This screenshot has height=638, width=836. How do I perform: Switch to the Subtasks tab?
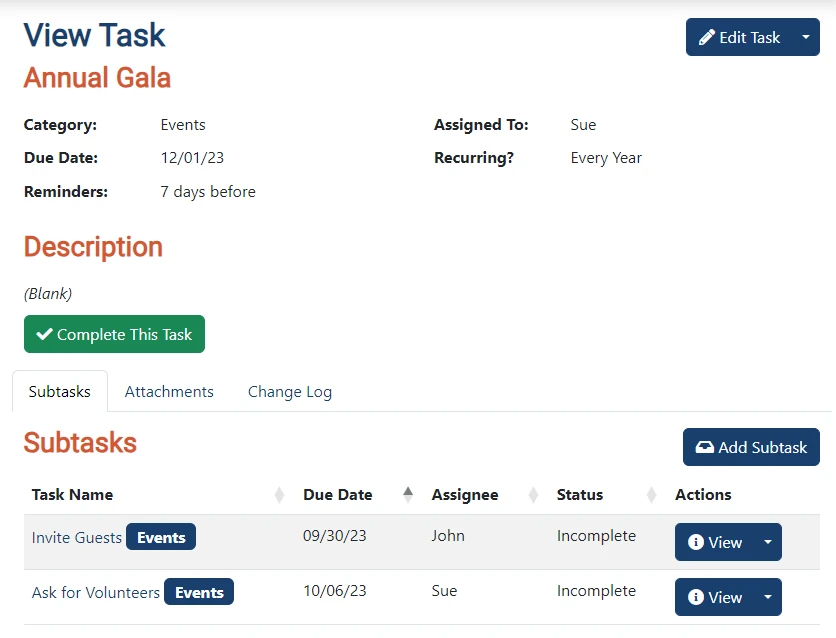click(x=60, y=391)
